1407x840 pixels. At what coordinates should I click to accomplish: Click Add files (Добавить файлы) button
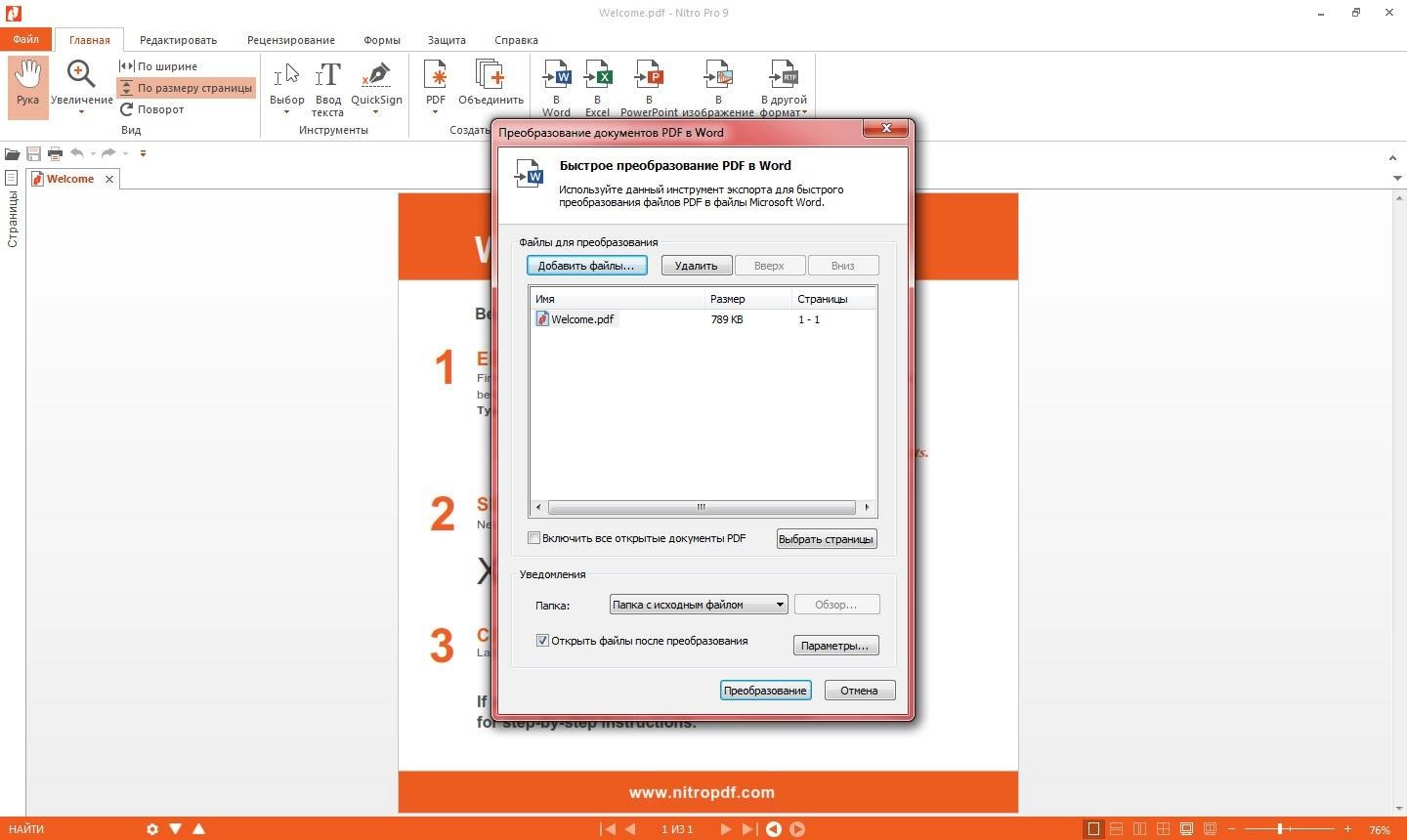click(586, 266)
